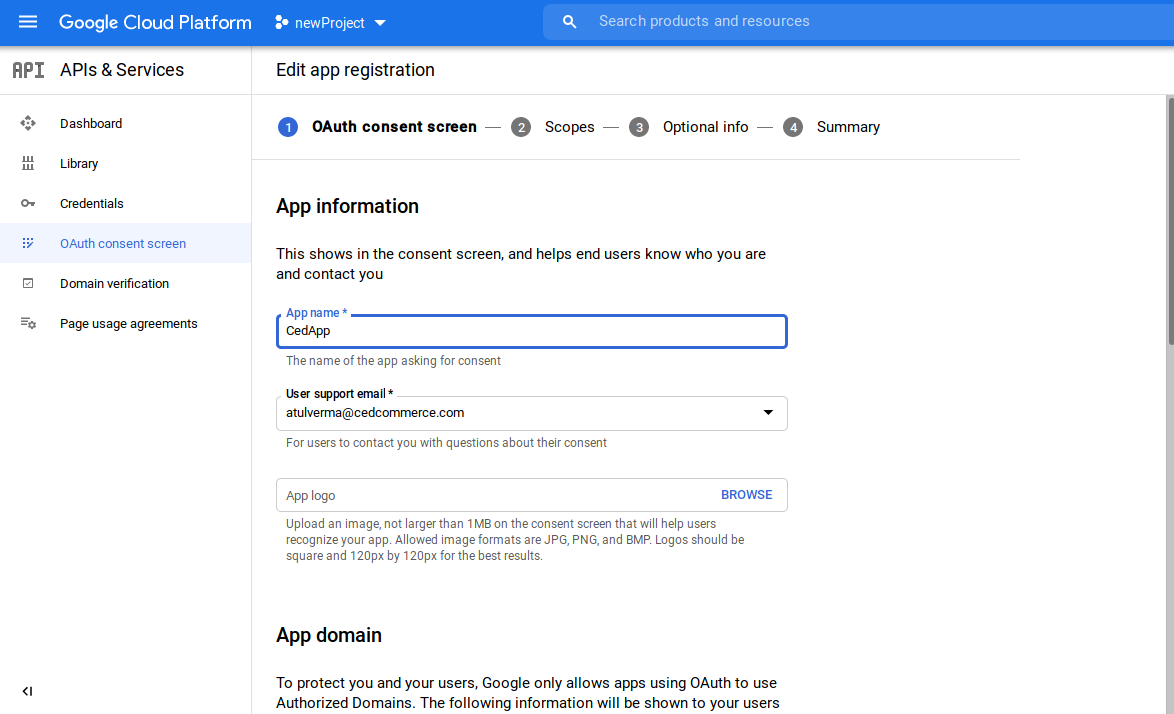Click the step 1 circle in the stepper
This screenshot has width=1174, height=714.
(288, 127)
